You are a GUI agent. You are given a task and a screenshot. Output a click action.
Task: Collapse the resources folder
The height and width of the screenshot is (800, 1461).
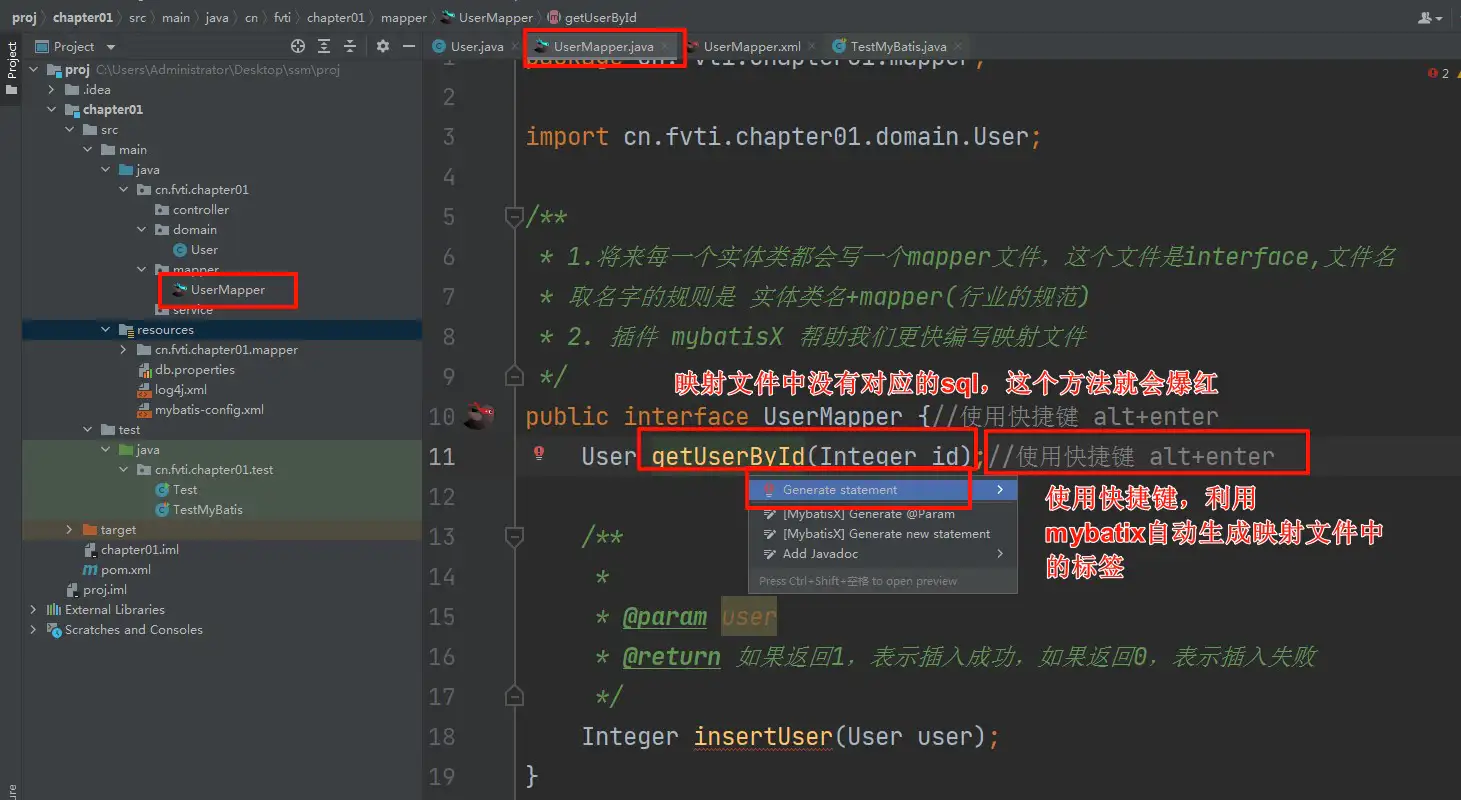(105, 330)
